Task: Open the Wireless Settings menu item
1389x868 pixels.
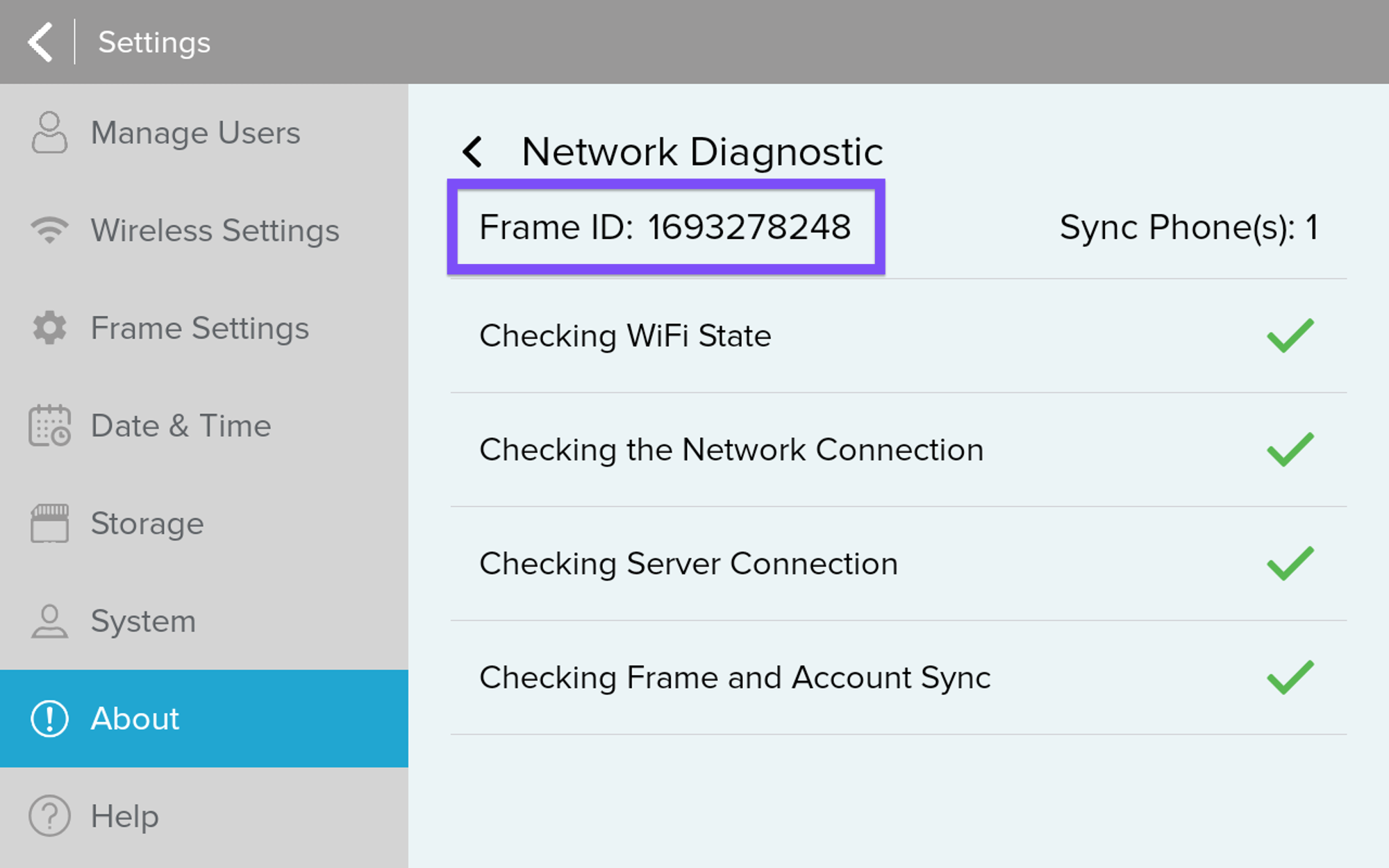Action: [215, 230]
